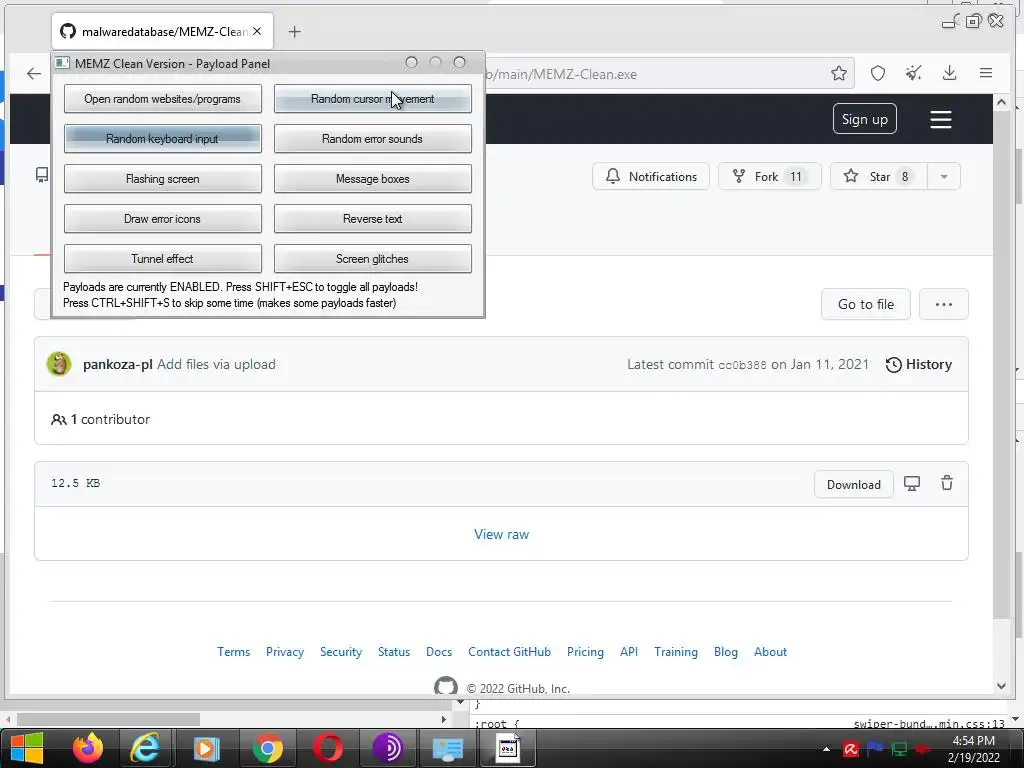Click the Sign up button
1024x768 pixels.
coord(865,119)
